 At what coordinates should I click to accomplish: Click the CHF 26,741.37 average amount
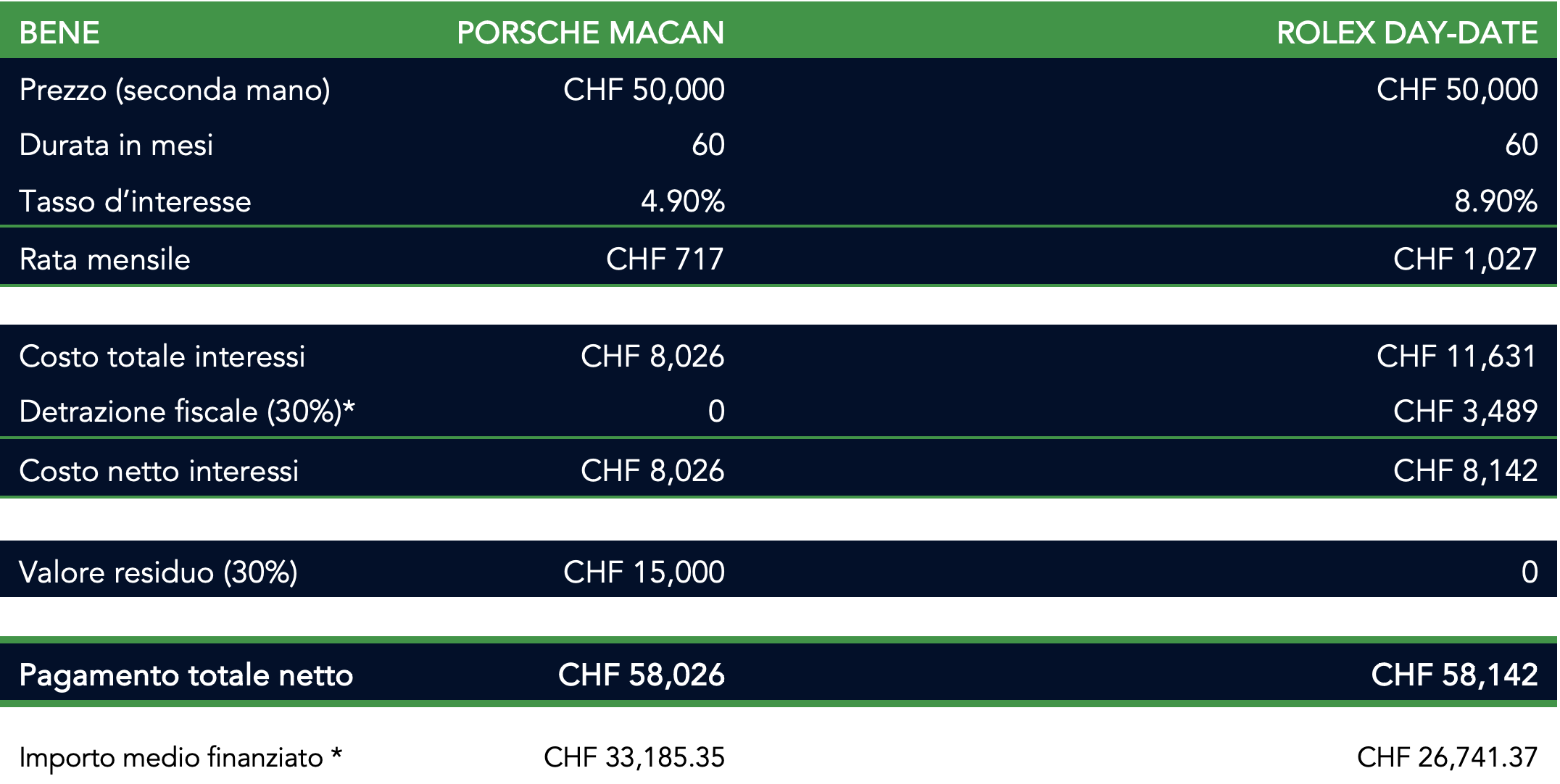coord(1447,757)
